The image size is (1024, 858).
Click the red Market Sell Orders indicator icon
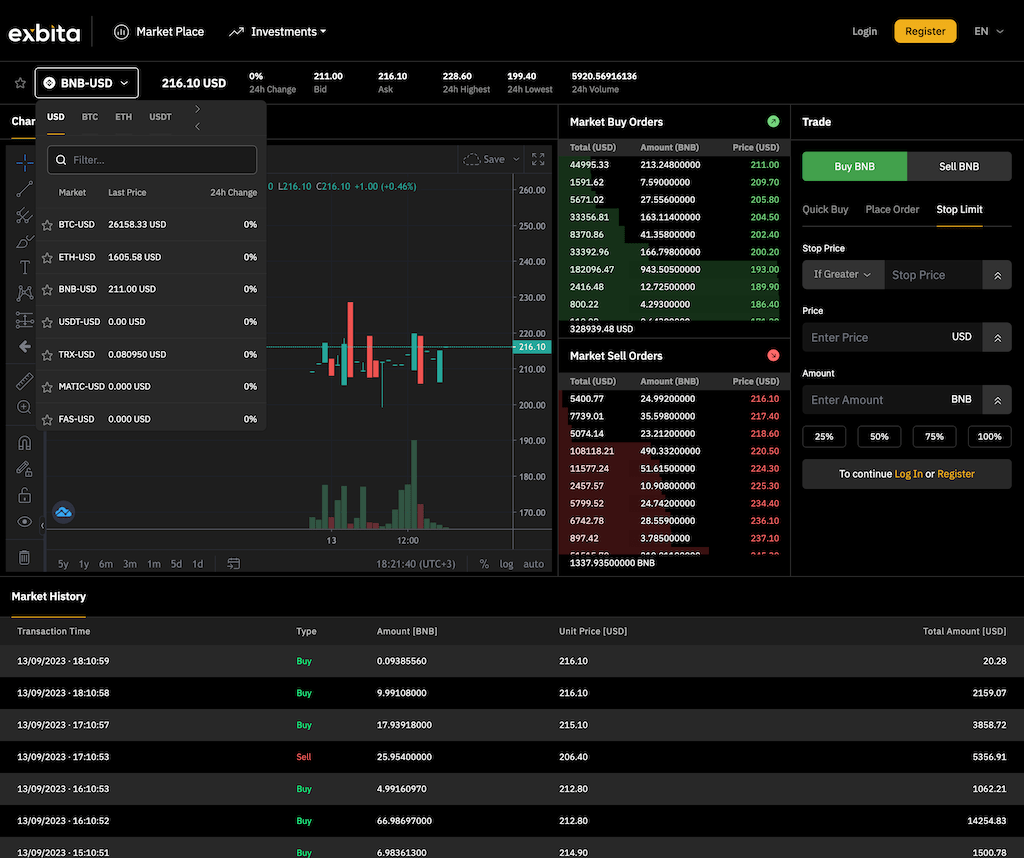point(773,355)
